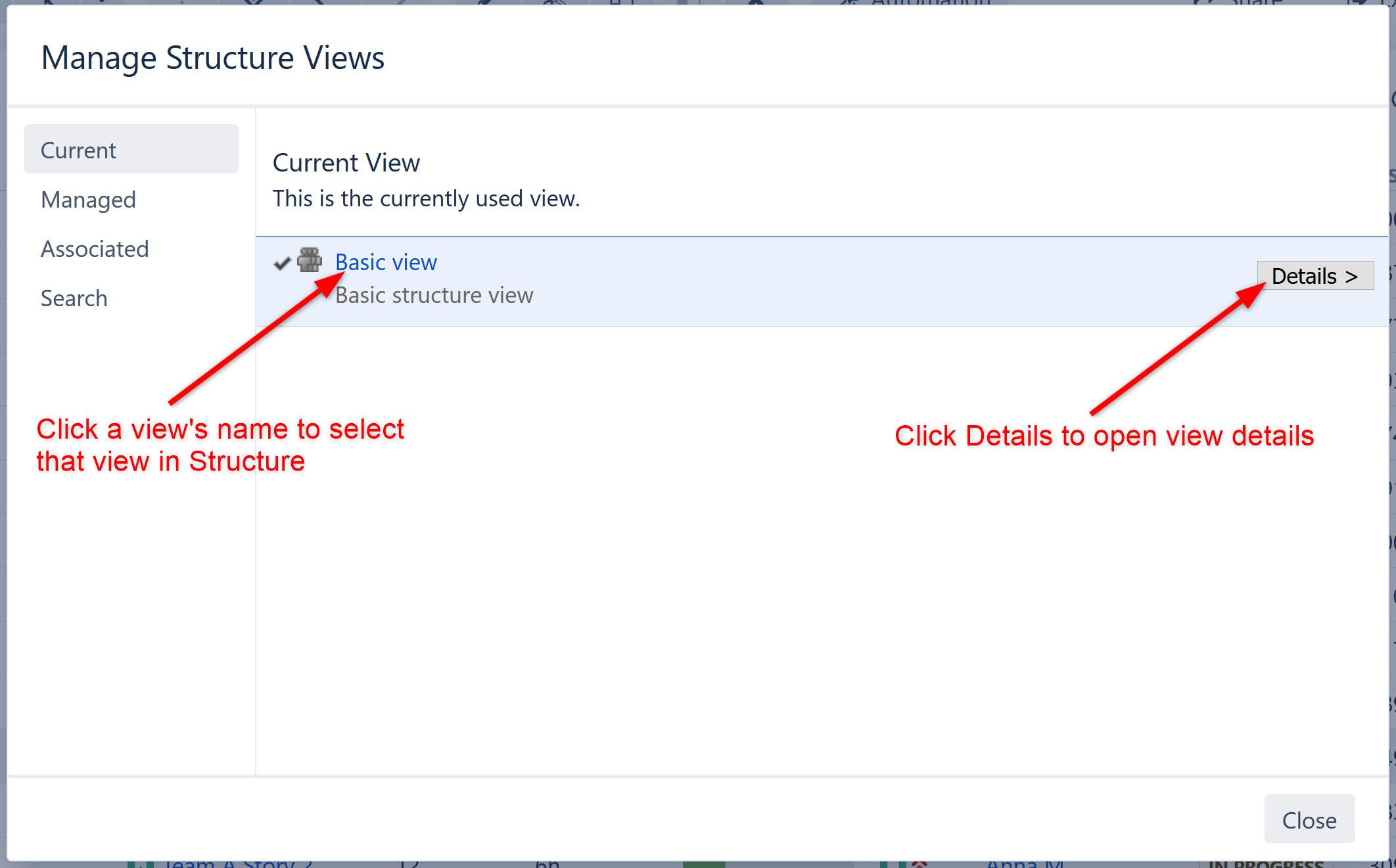Open Automation in the Structure toolbar

coord(930,4)
